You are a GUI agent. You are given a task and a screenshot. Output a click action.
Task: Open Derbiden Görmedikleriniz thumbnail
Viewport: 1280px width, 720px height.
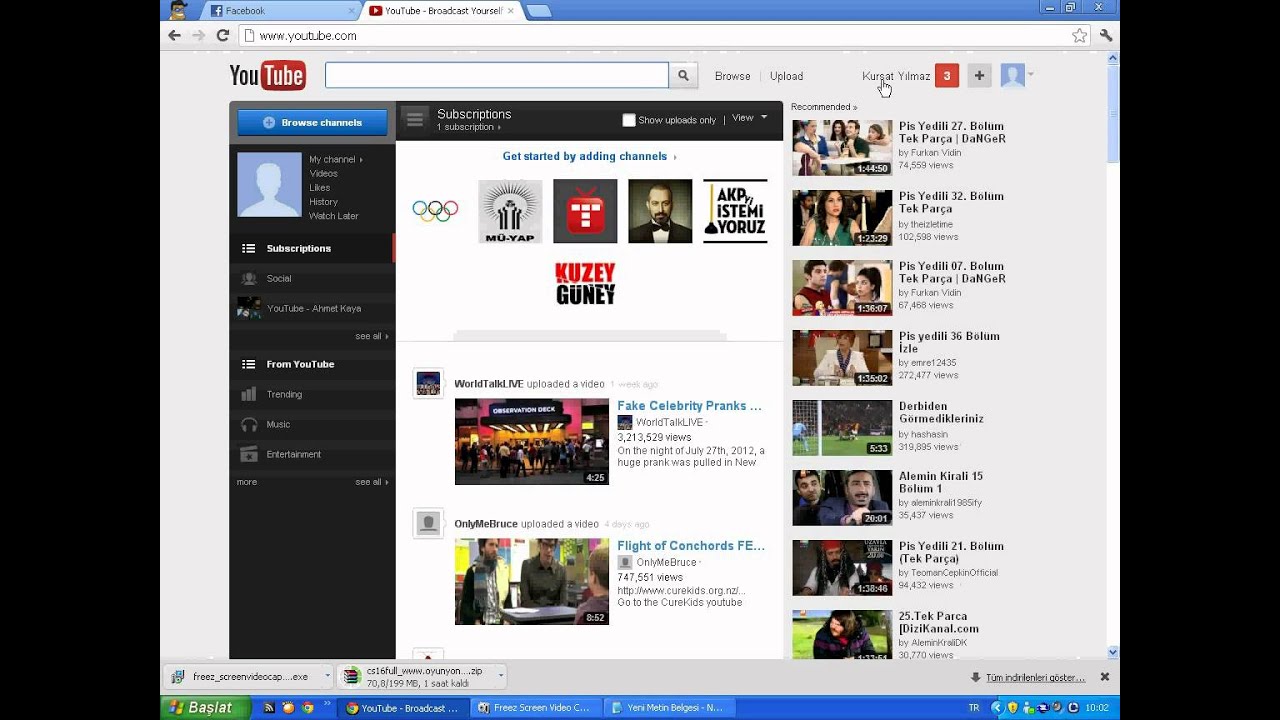[x=842, y=428]
